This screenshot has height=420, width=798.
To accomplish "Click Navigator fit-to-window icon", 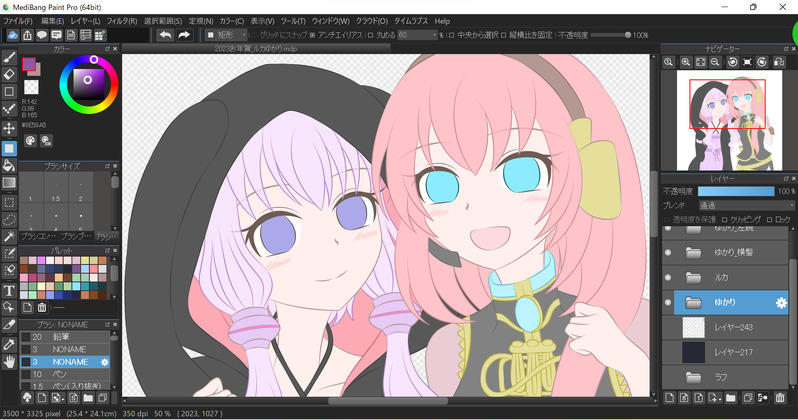I will [x=700, y=62].
